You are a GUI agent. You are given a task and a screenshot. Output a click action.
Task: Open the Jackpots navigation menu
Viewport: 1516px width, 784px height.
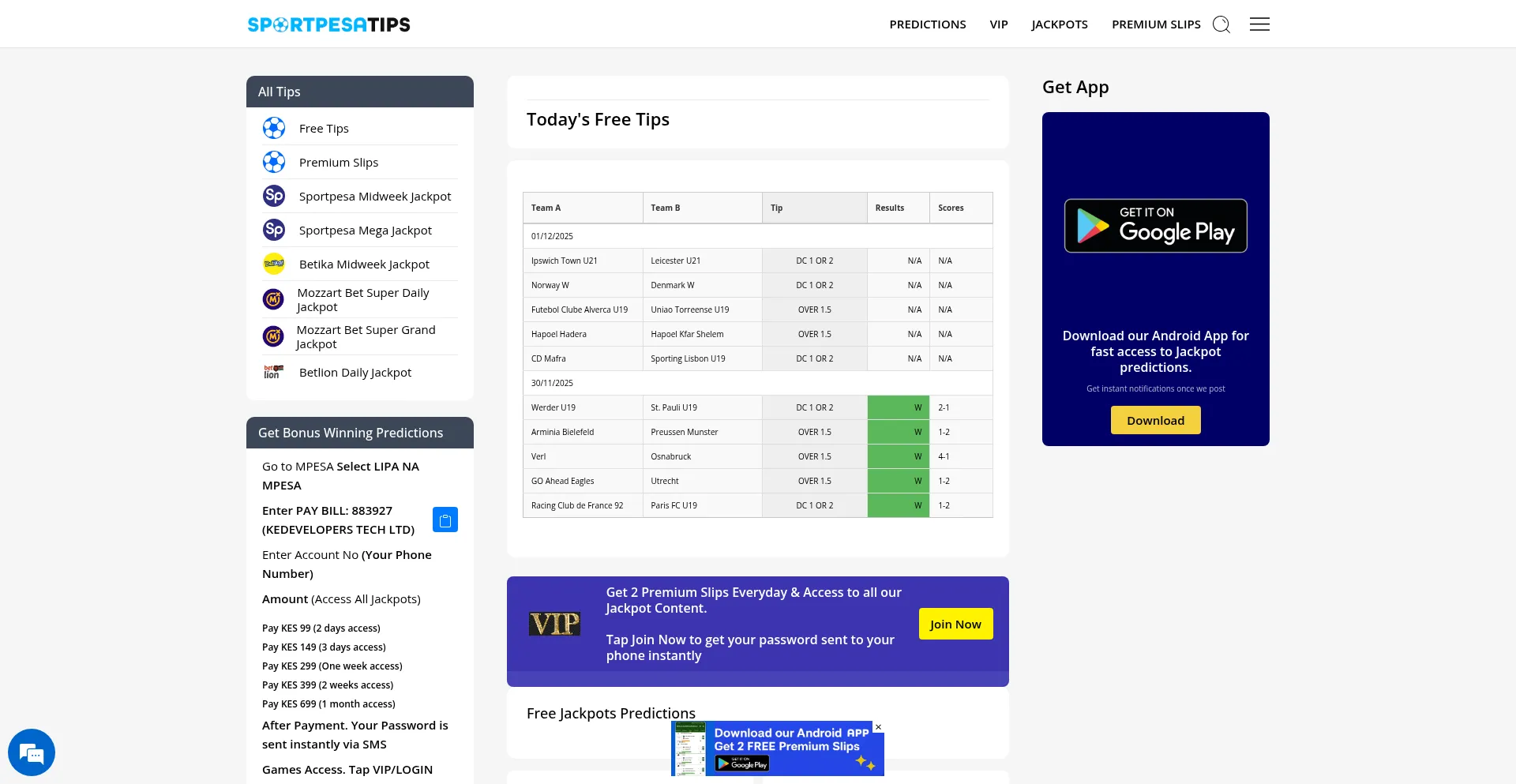coord(1059,24)
